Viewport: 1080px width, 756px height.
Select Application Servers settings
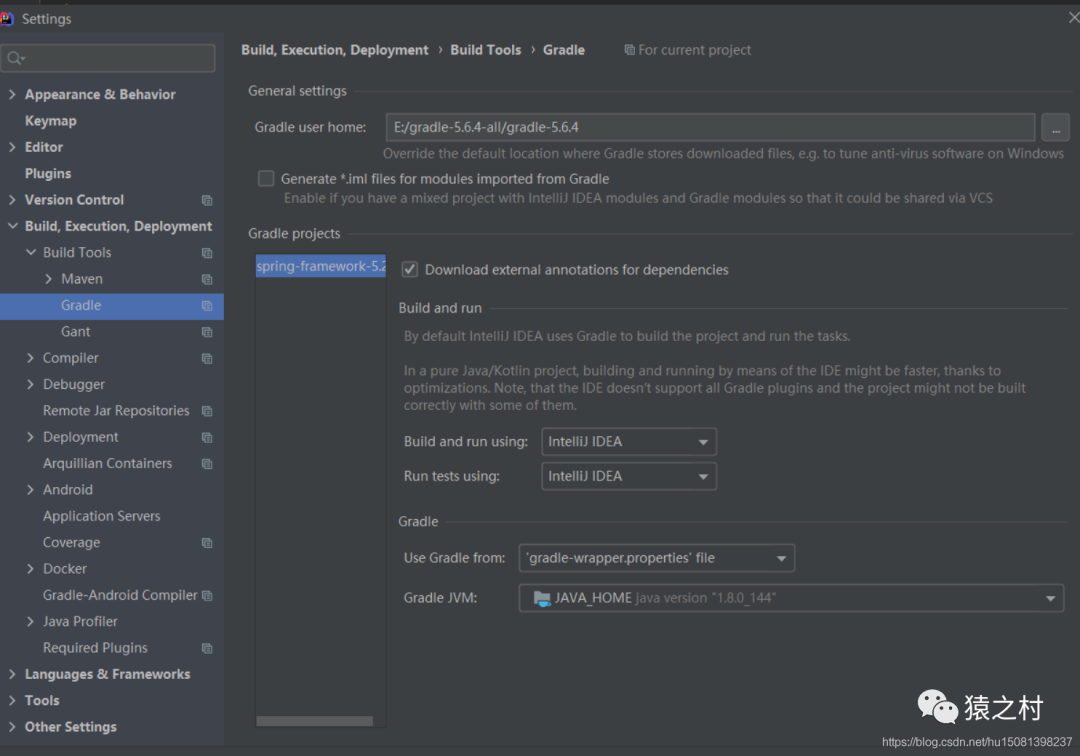point(101,516)
